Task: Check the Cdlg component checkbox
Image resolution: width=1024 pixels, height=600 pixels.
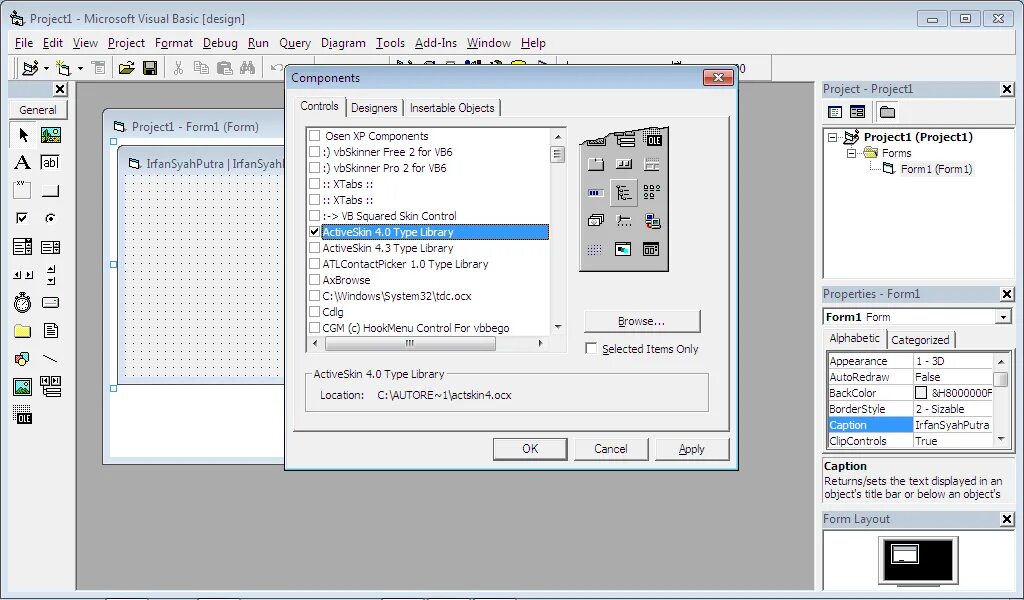Action: pyautogui.click(x=315, y=312)
